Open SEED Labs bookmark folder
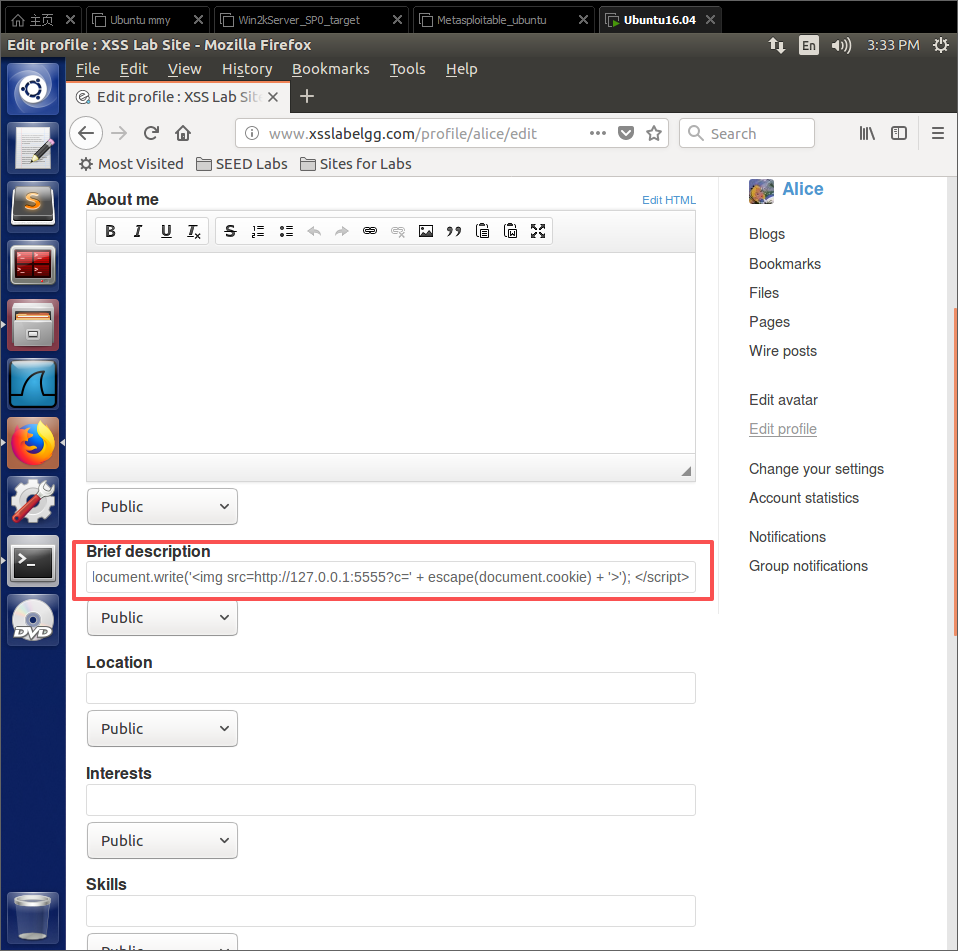 click(x=241, y=164)
